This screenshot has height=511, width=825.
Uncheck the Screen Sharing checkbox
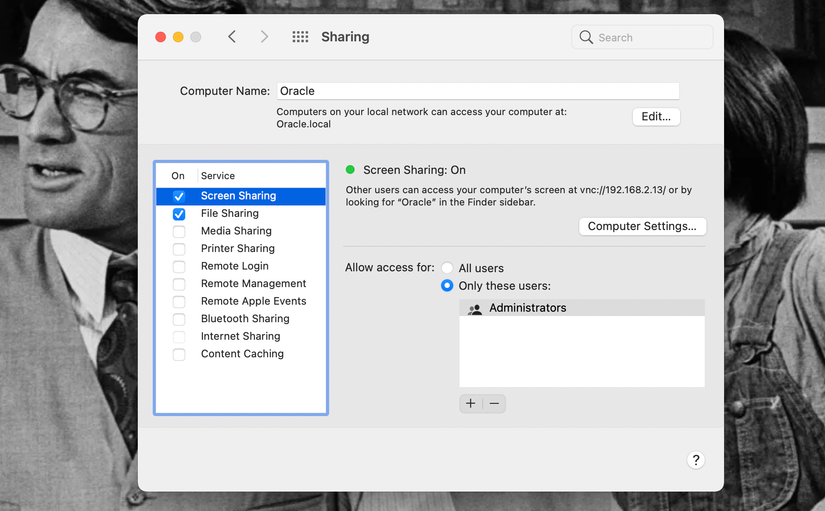tap(179, 196)
